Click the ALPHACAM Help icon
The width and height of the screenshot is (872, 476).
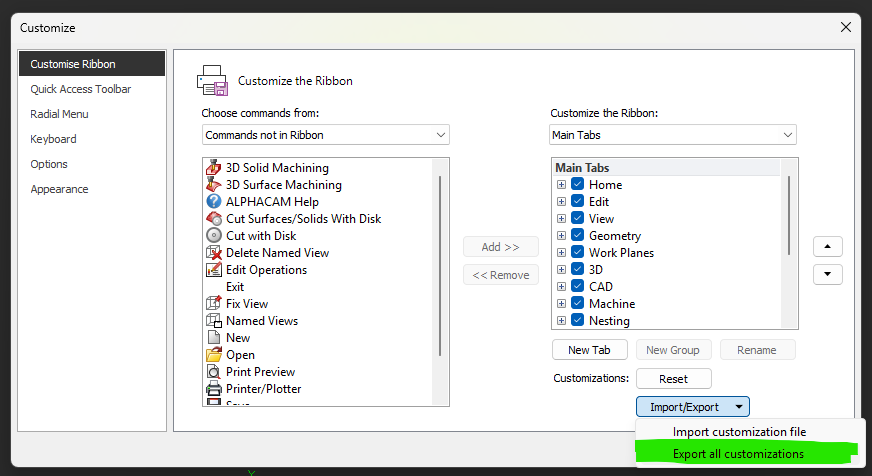[x=213, y=202]
